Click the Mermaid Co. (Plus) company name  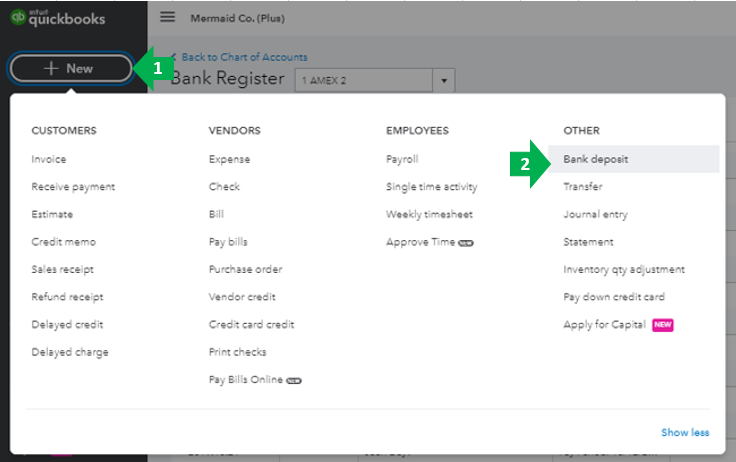pos(238,18)
